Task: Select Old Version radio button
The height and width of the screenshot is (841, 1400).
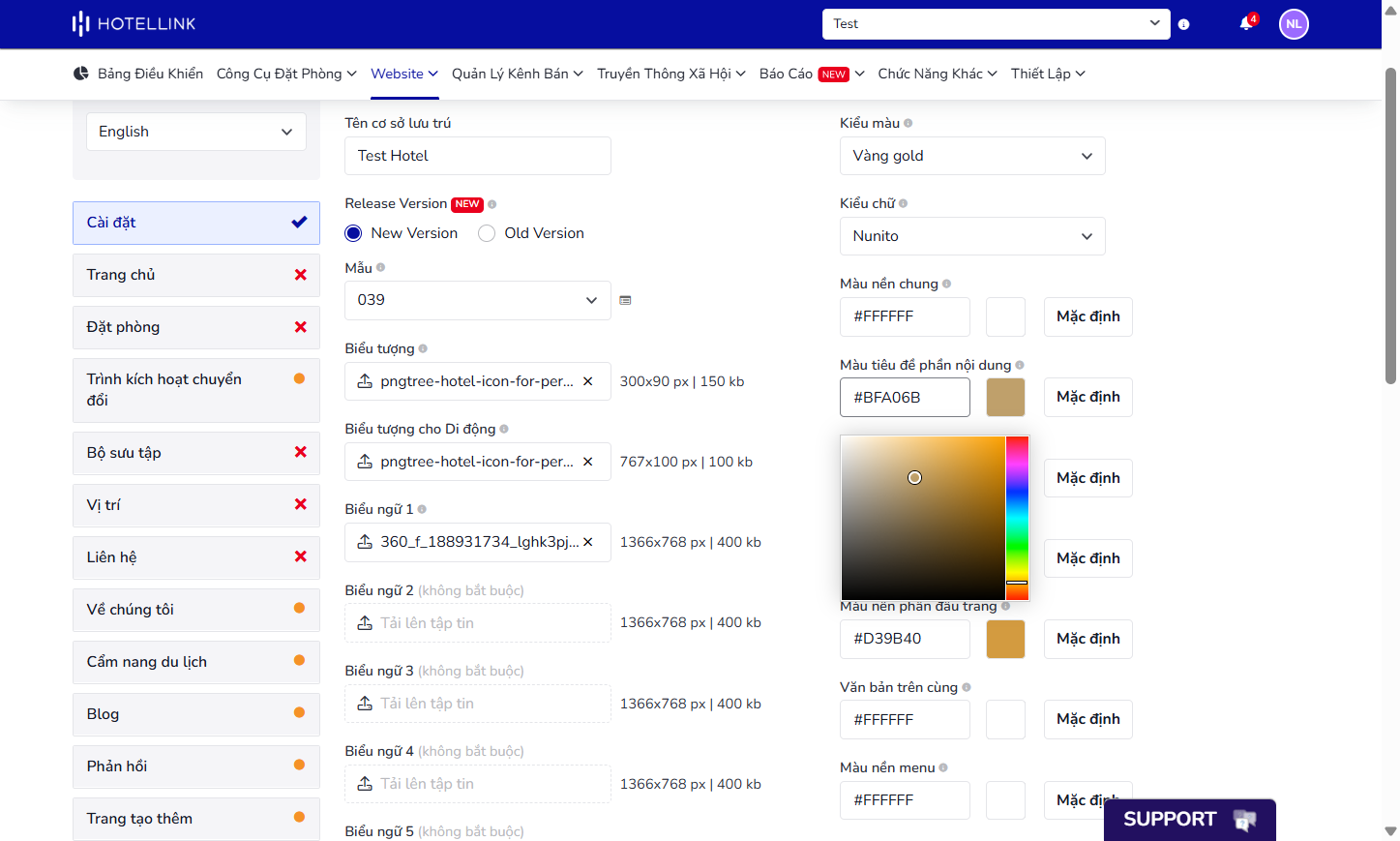Action: tap(487, 233)
